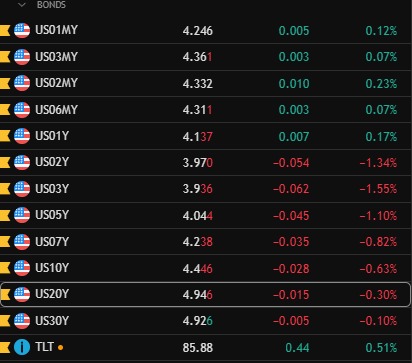The width and height of the screenshot is (412, 363).
Task: Click the blue TLT logo icon
Action: click(22, 347)
